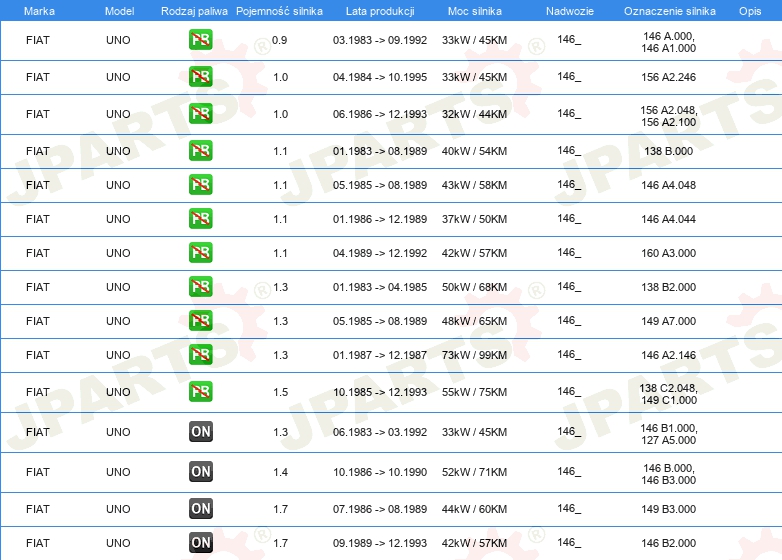Select the 50kW / 68KM power cell
Viewport: 782px width, 560px height.
pos(474,287)
